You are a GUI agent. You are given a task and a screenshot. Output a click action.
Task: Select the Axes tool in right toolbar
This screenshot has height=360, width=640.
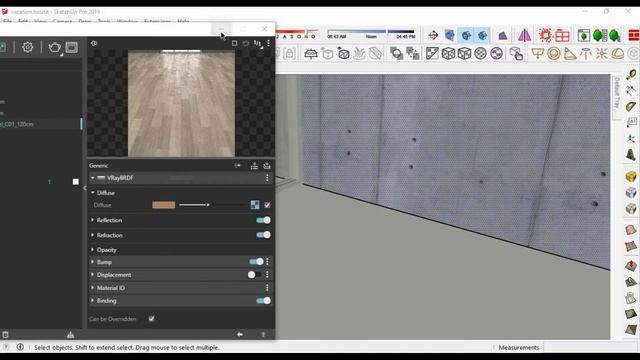point(631,139)
